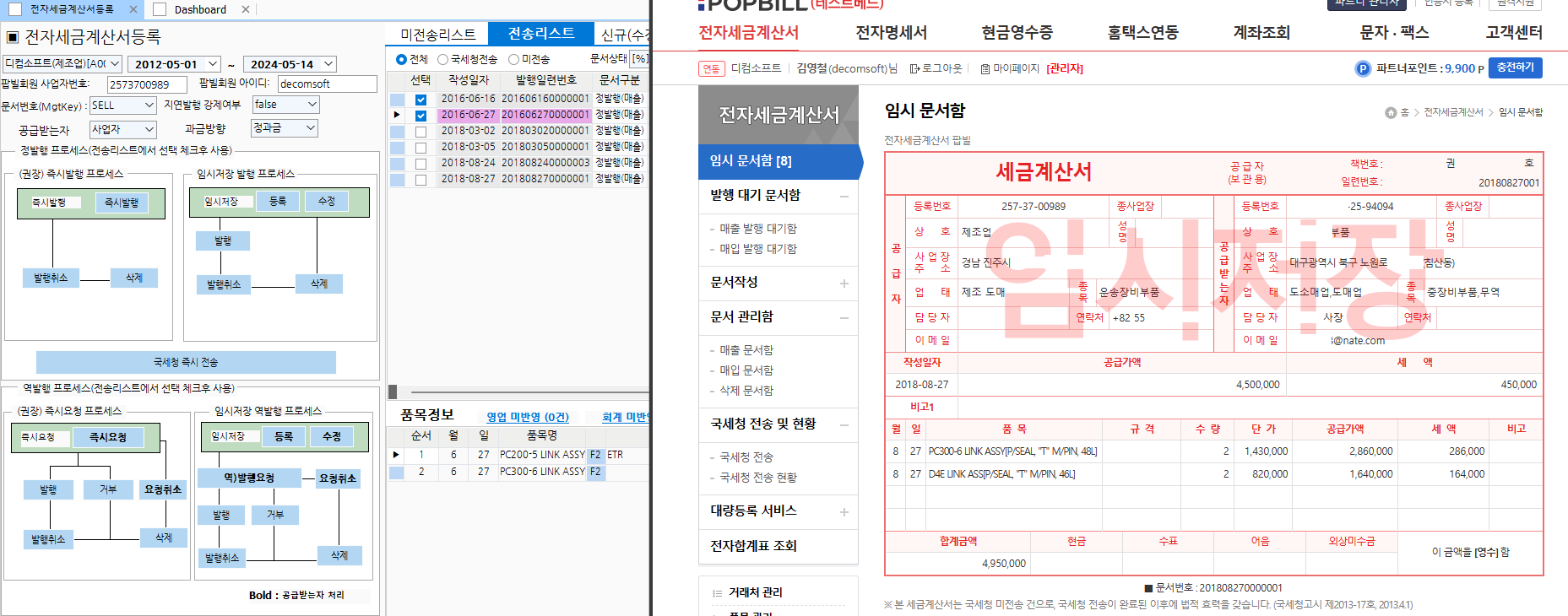Open the start date 2012-05-01 picker
This screenshot has width=1568, height=616.
[x=213, y=64]
